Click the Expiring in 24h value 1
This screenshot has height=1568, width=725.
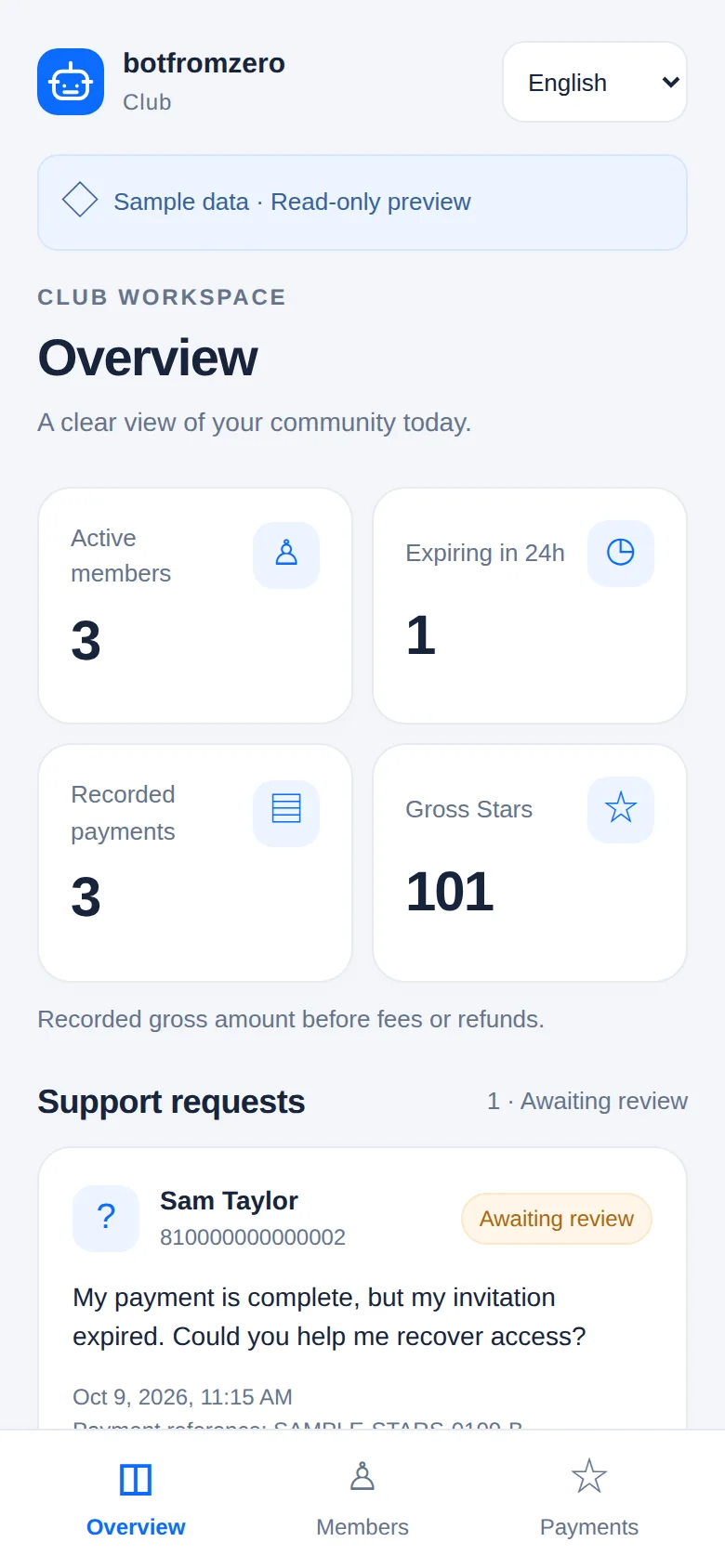[421, 635]
